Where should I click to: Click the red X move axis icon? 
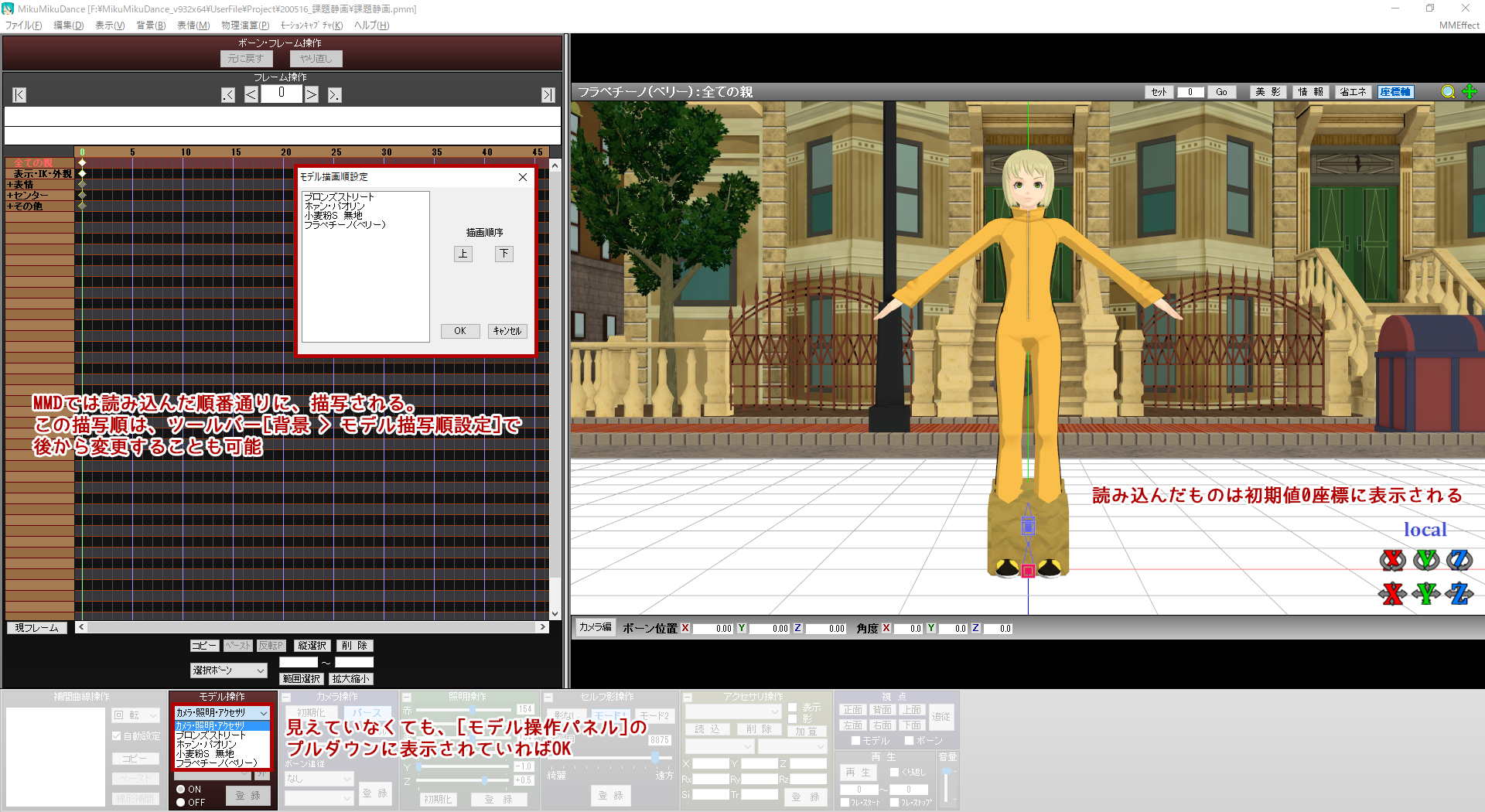(x=1392, y=594)
